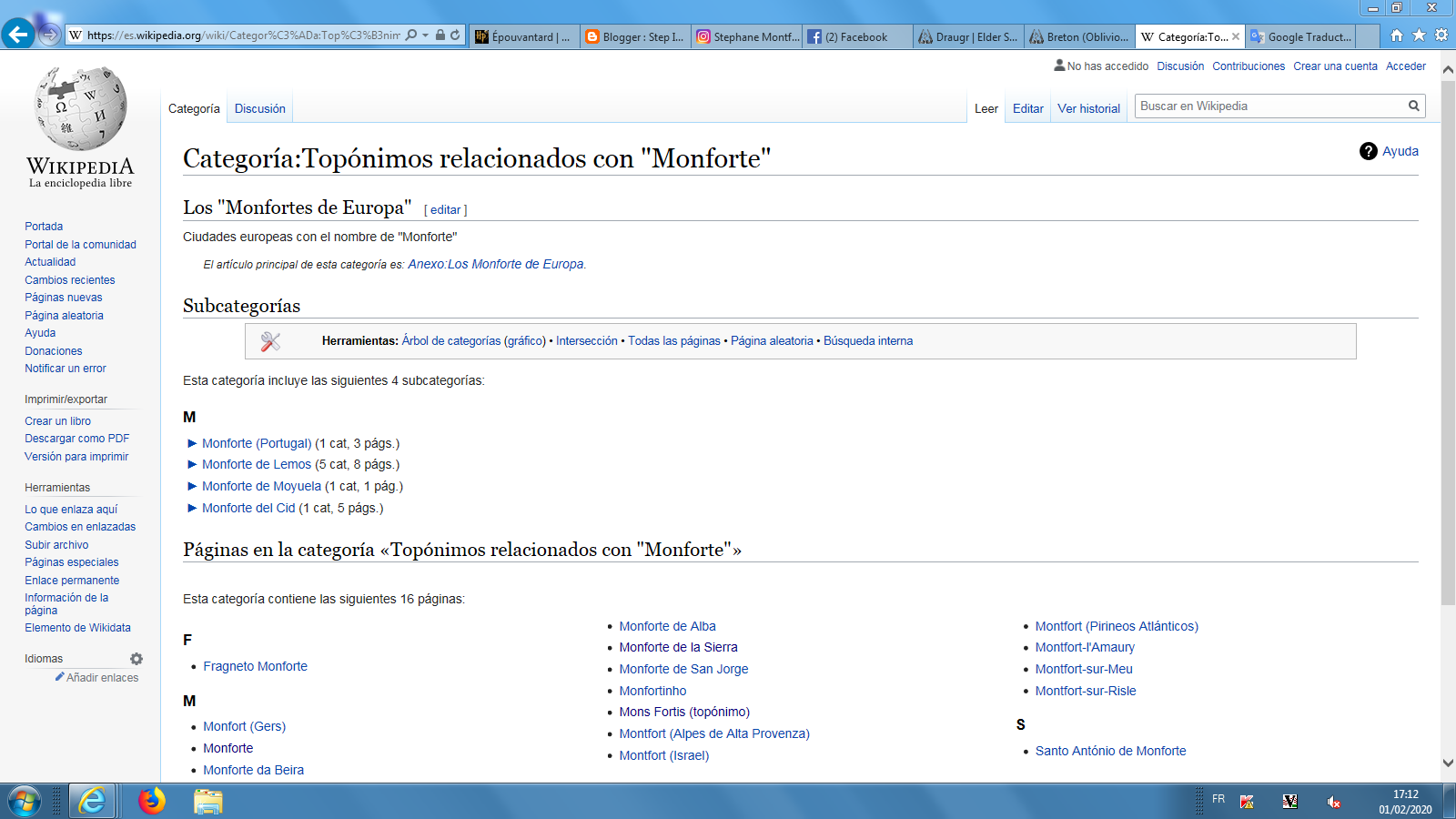Viewport: 1456px width, 819px height.
Task: Expand Monforte (Portugal) subcategory arrow
Action: click(x=192, y=443)
